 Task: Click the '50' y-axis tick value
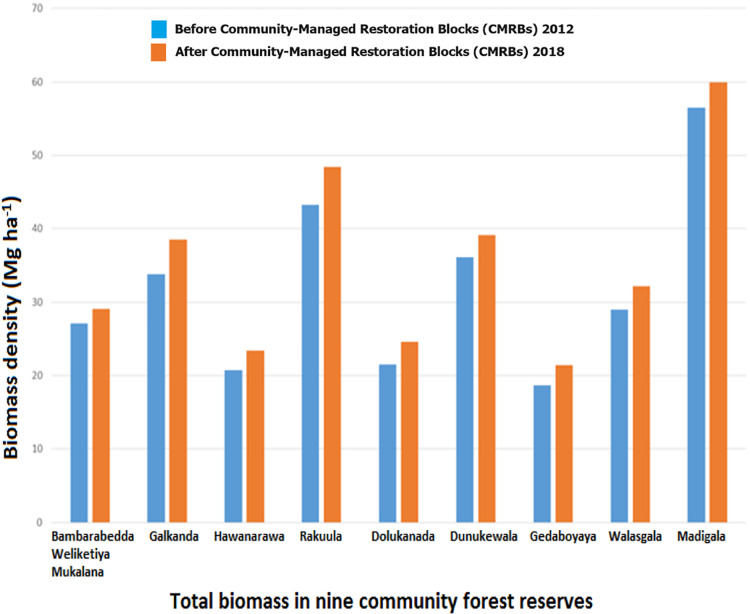(38, 155)
